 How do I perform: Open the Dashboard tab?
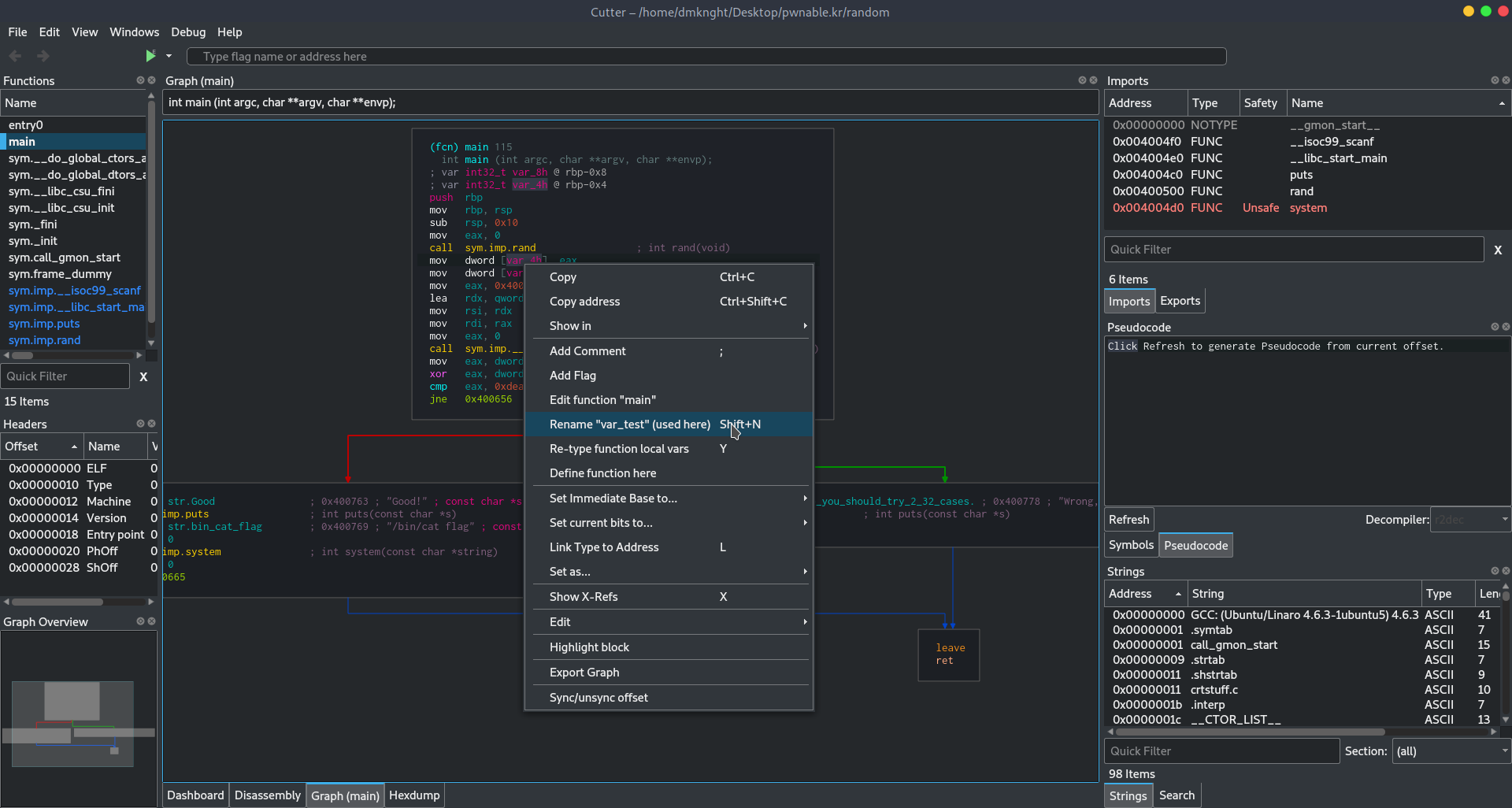point(195,795)
